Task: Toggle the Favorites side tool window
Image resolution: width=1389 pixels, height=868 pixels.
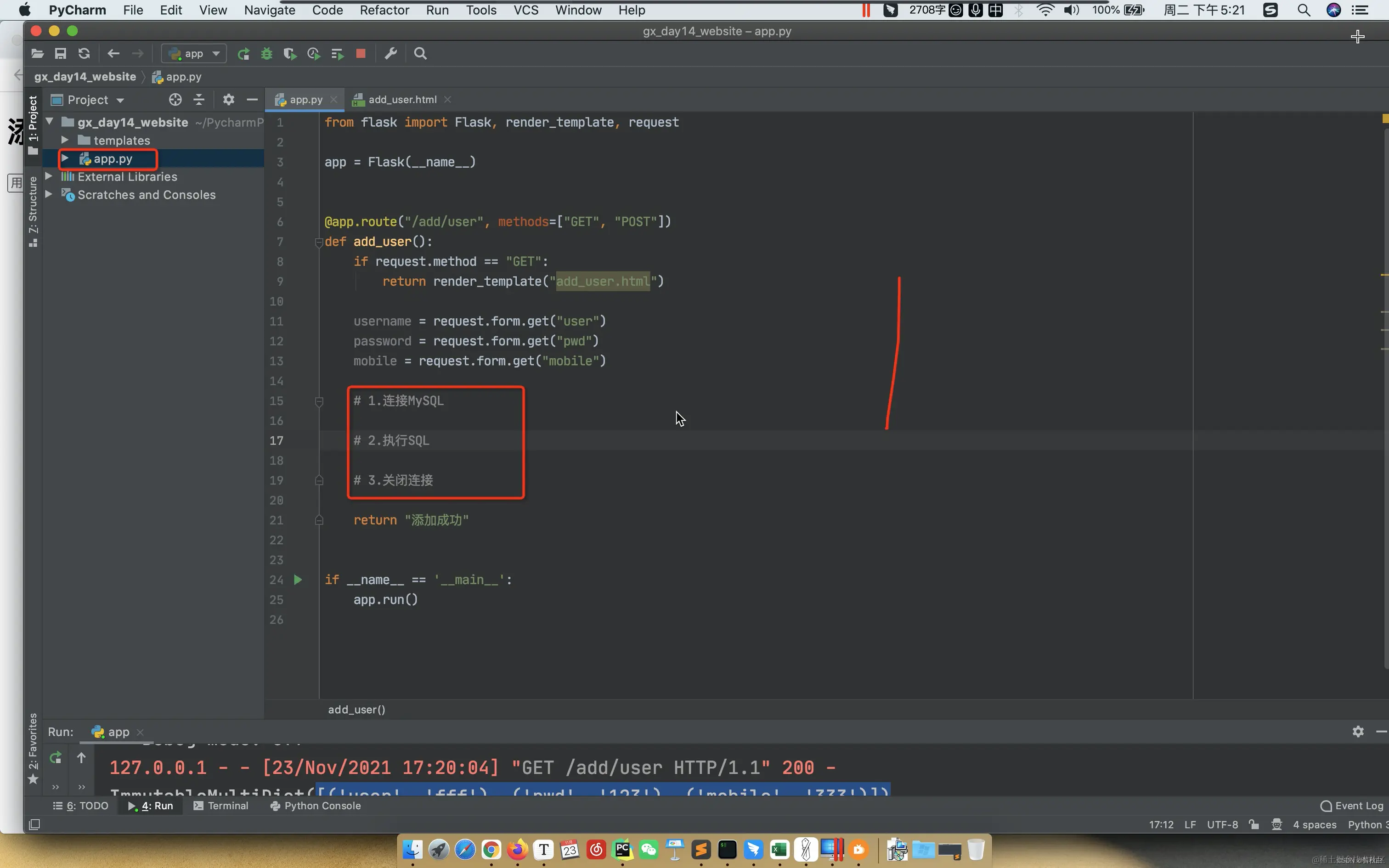Action: point(33,746)
